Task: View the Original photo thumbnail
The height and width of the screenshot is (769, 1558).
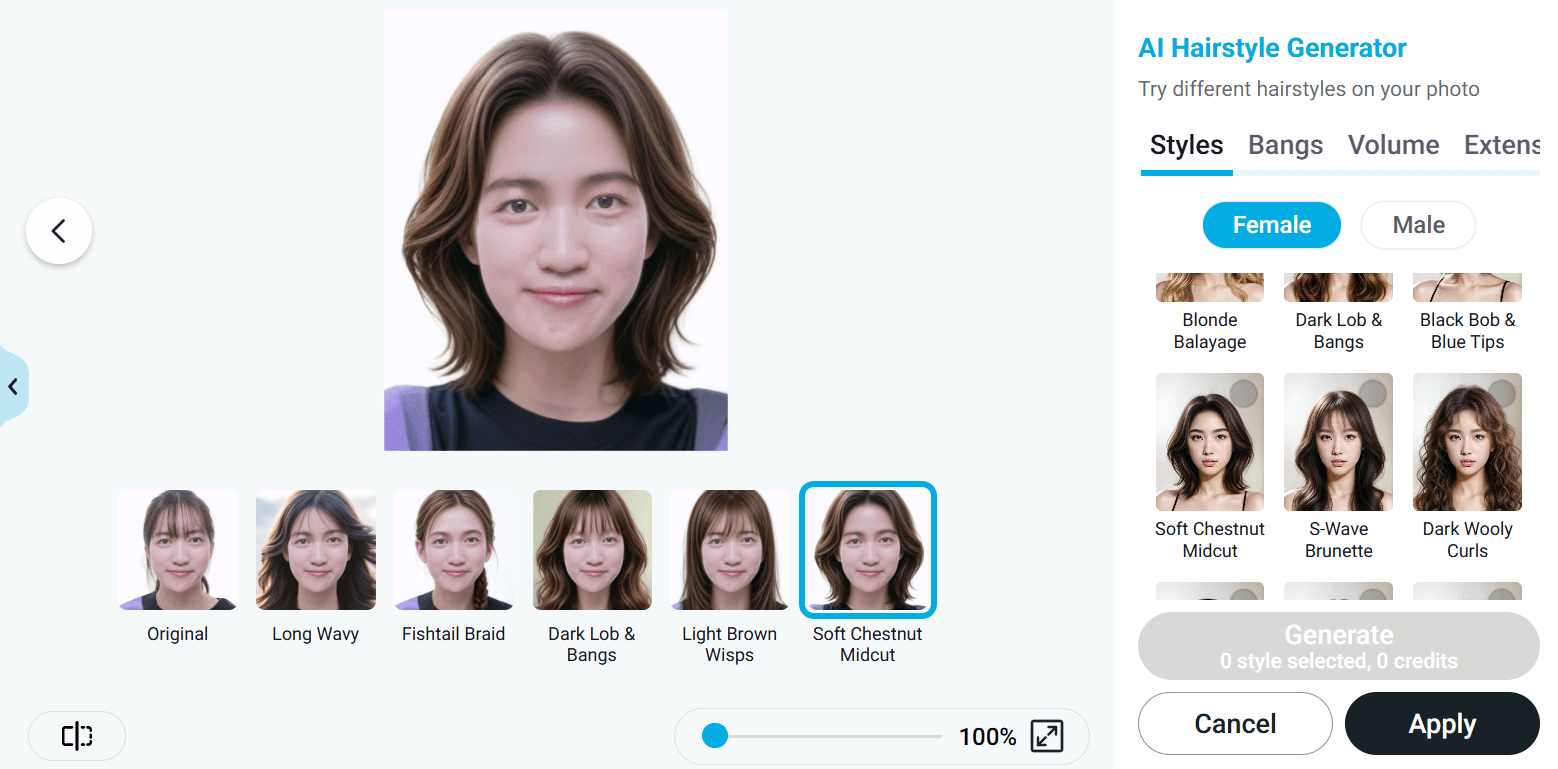Action: click(x=178, y=551)
